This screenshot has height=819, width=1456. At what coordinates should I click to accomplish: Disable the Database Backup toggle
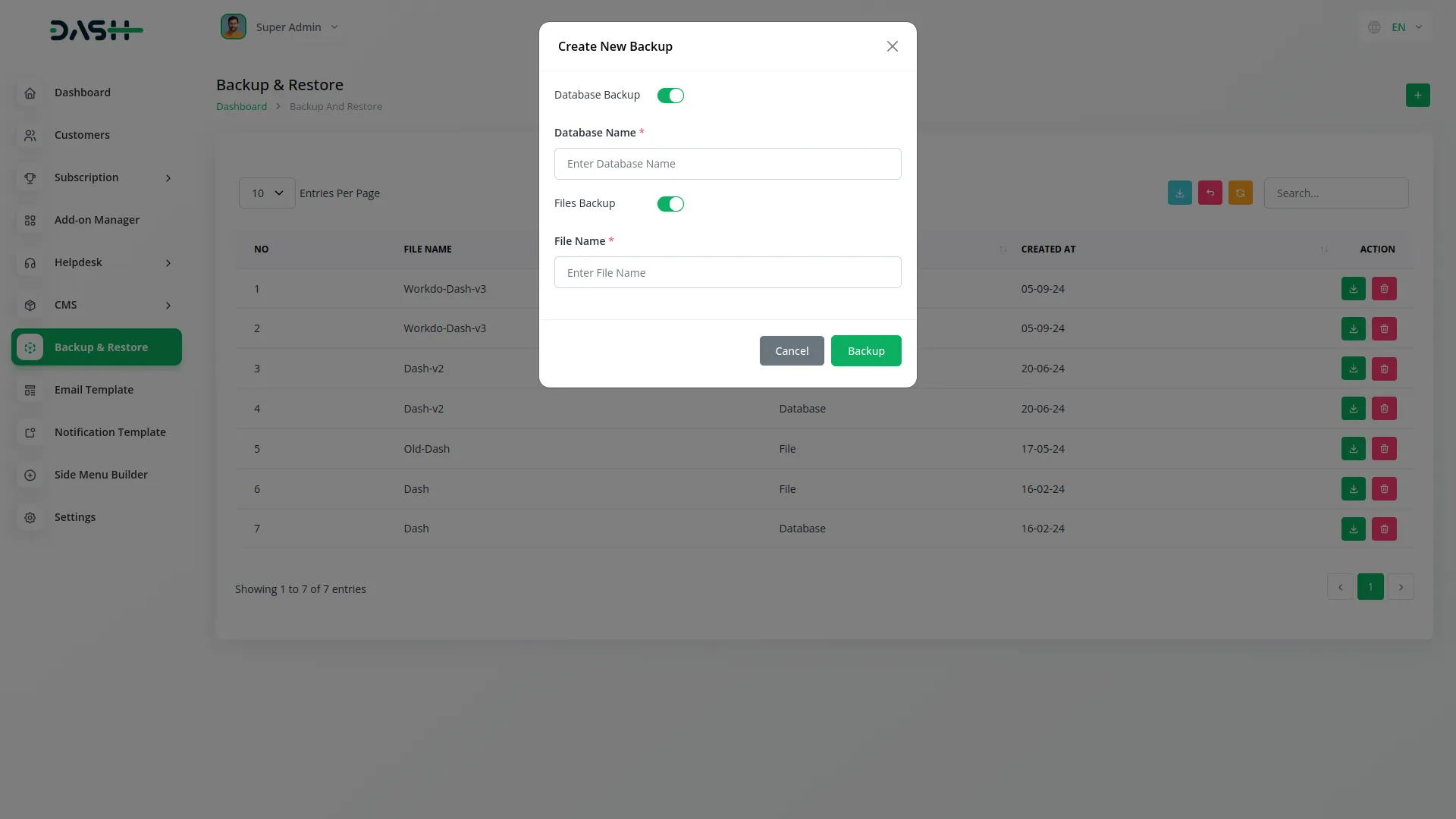click(x=670, y=95)
